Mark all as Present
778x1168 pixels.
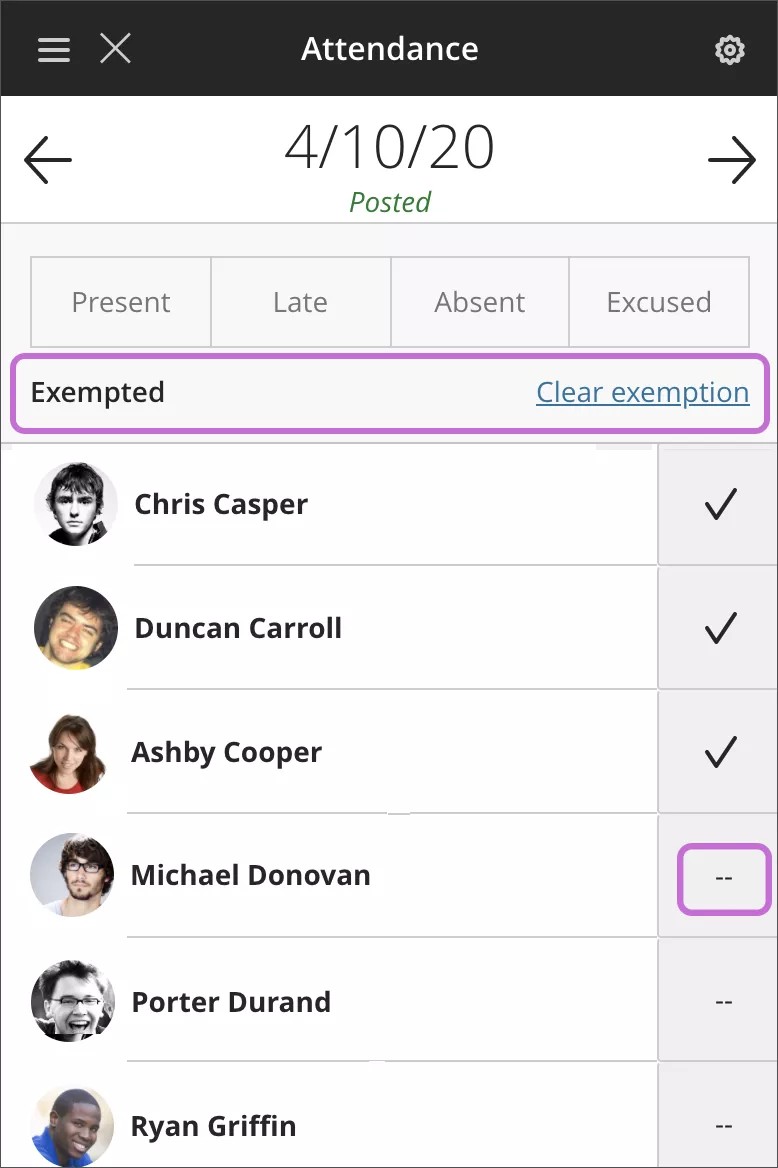coord(121,302)
